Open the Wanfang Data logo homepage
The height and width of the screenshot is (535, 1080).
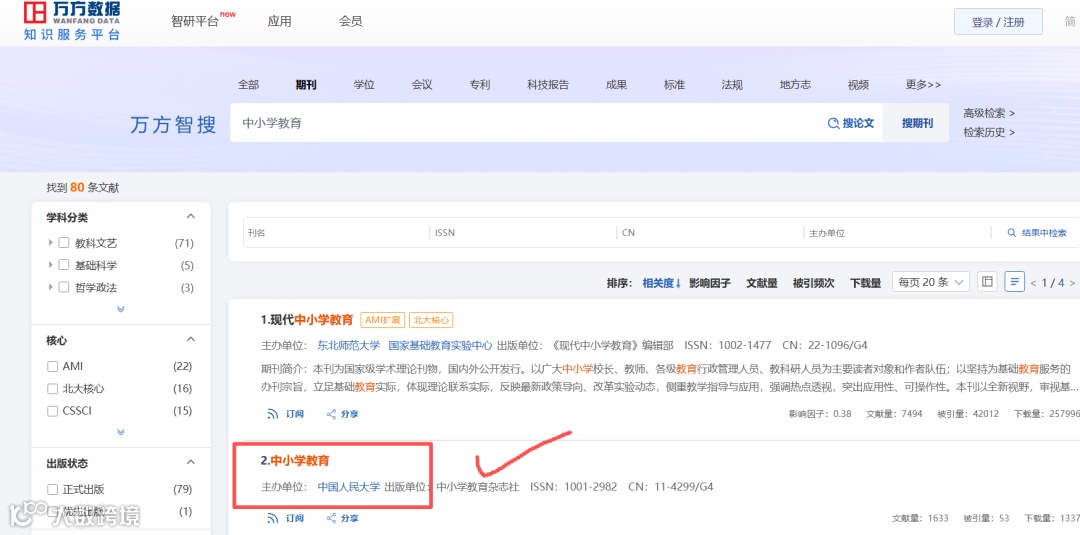[x=72, y=21]
